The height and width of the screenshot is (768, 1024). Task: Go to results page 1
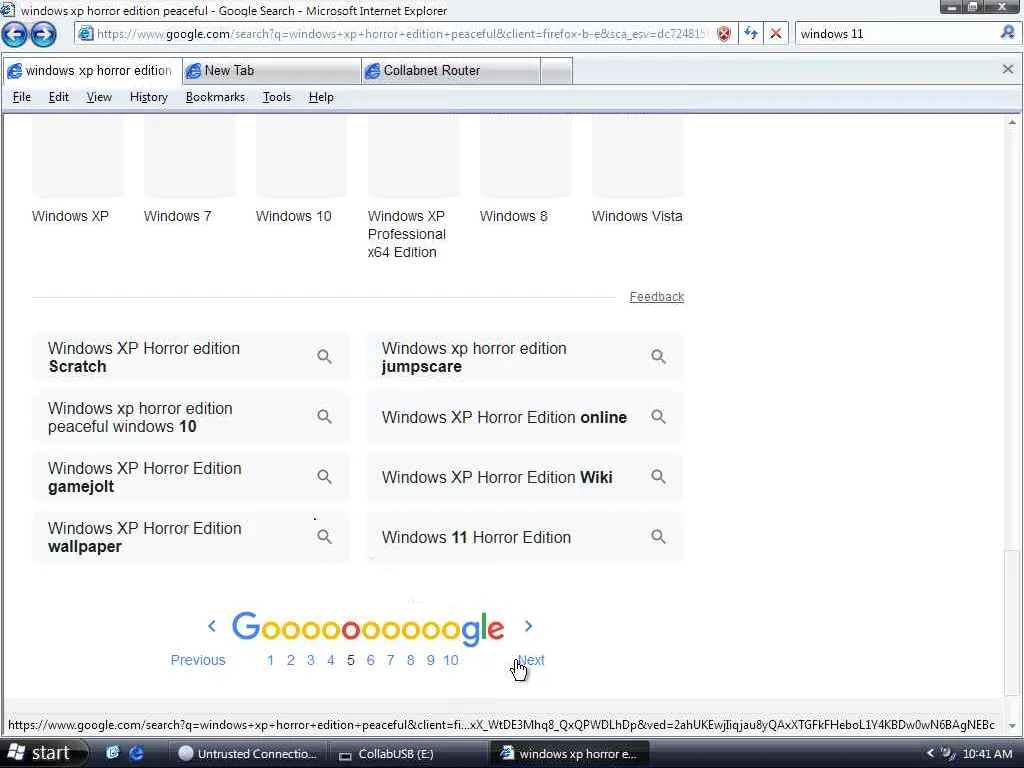click(x=270, y=660)
